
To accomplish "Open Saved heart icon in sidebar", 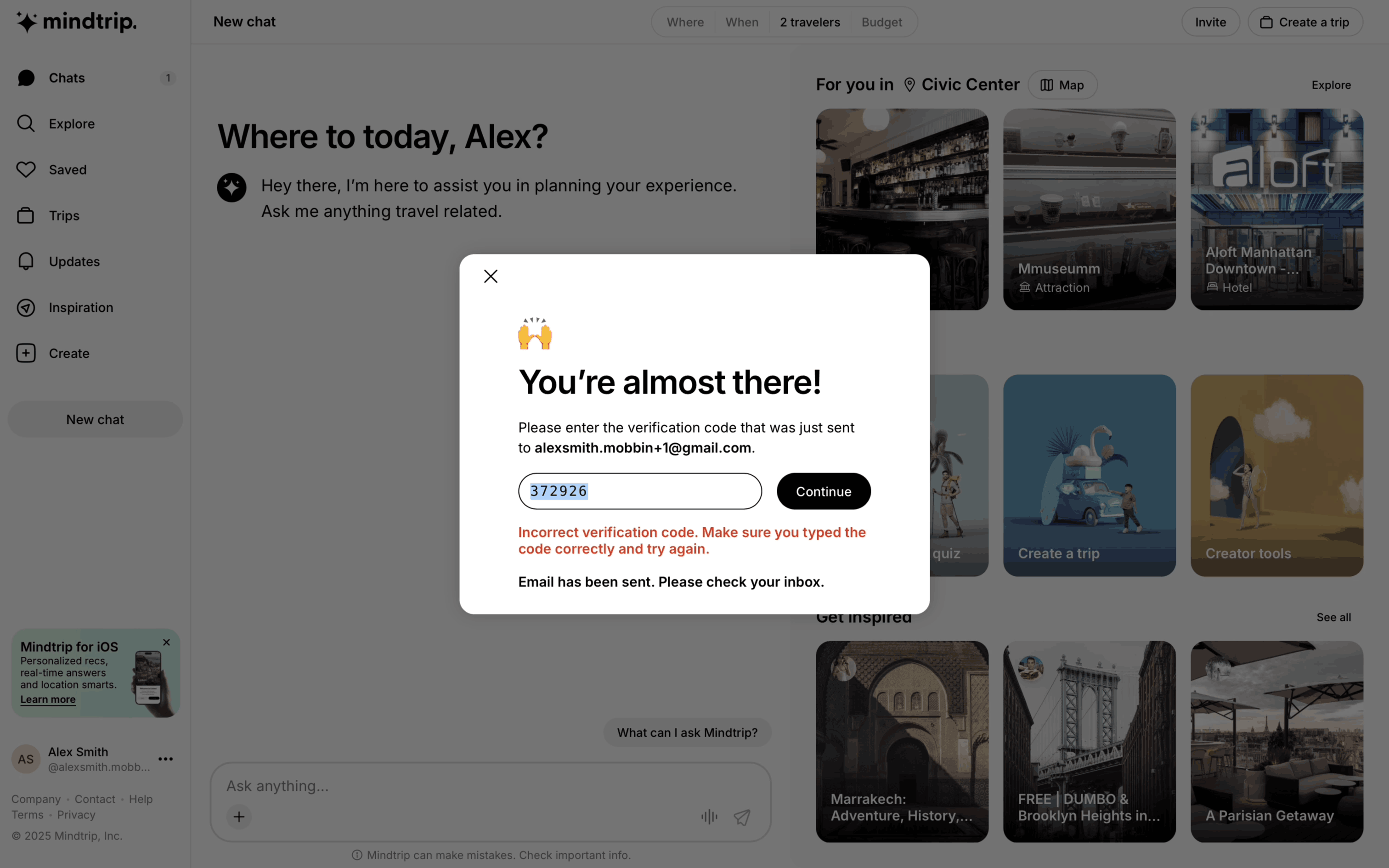I will pos(26,169).
